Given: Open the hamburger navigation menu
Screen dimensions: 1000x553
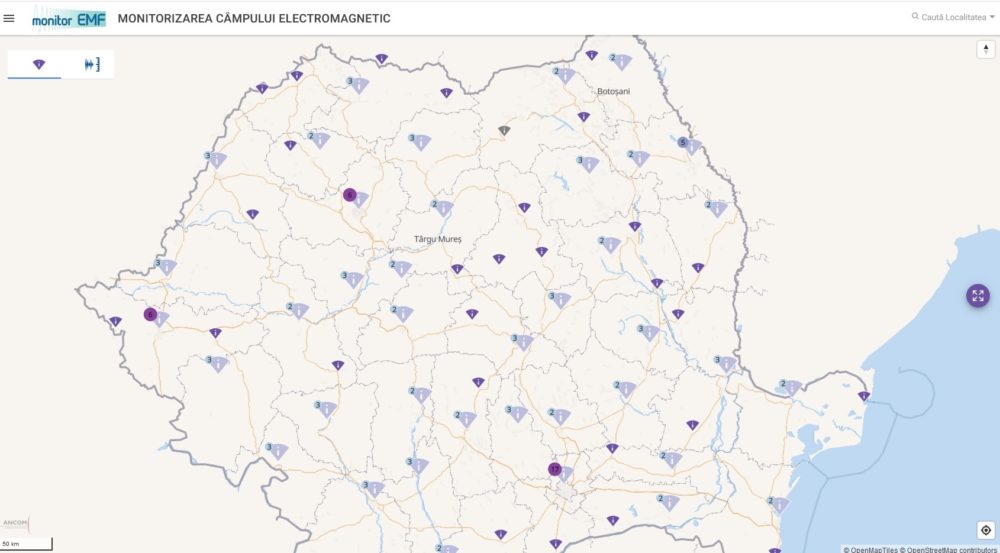Looking at the screenshot, I should [x=9, y=18].
